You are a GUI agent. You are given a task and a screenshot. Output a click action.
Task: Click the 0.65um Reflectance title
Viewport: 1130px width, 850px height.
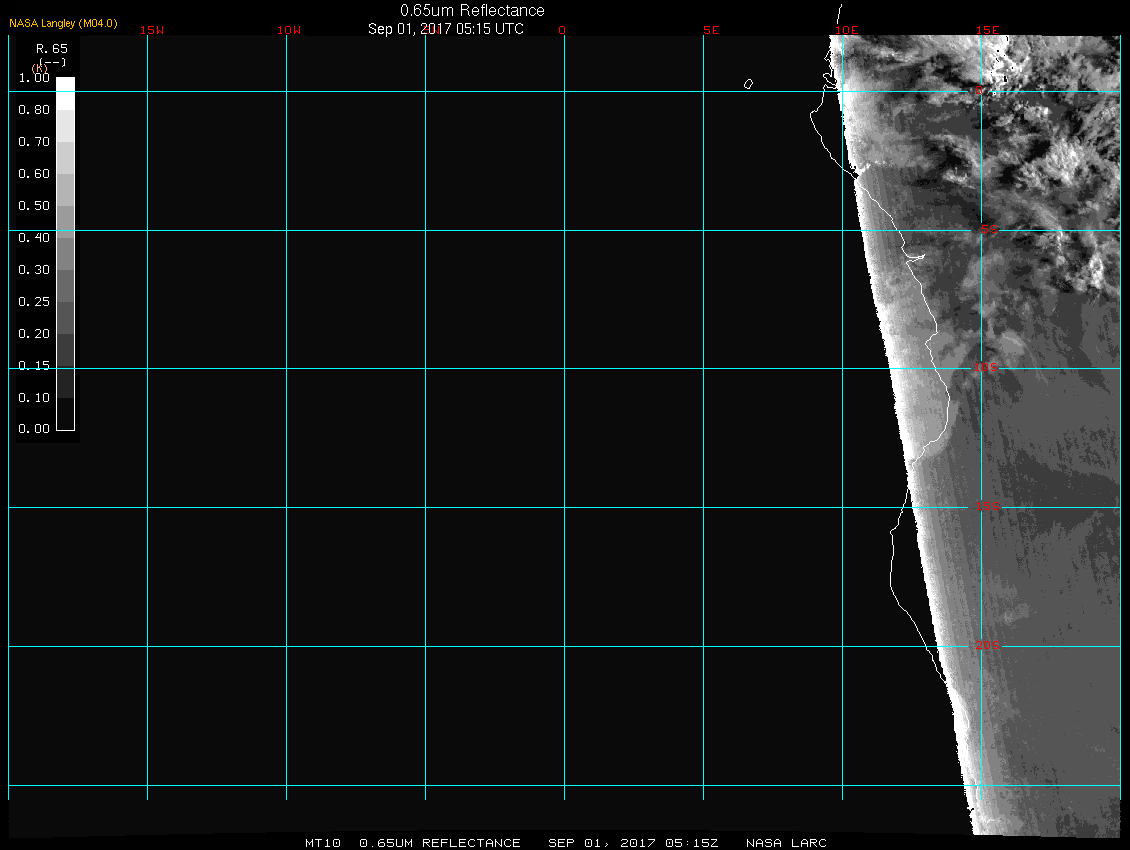pyautogui.click(x=472, y=10)
